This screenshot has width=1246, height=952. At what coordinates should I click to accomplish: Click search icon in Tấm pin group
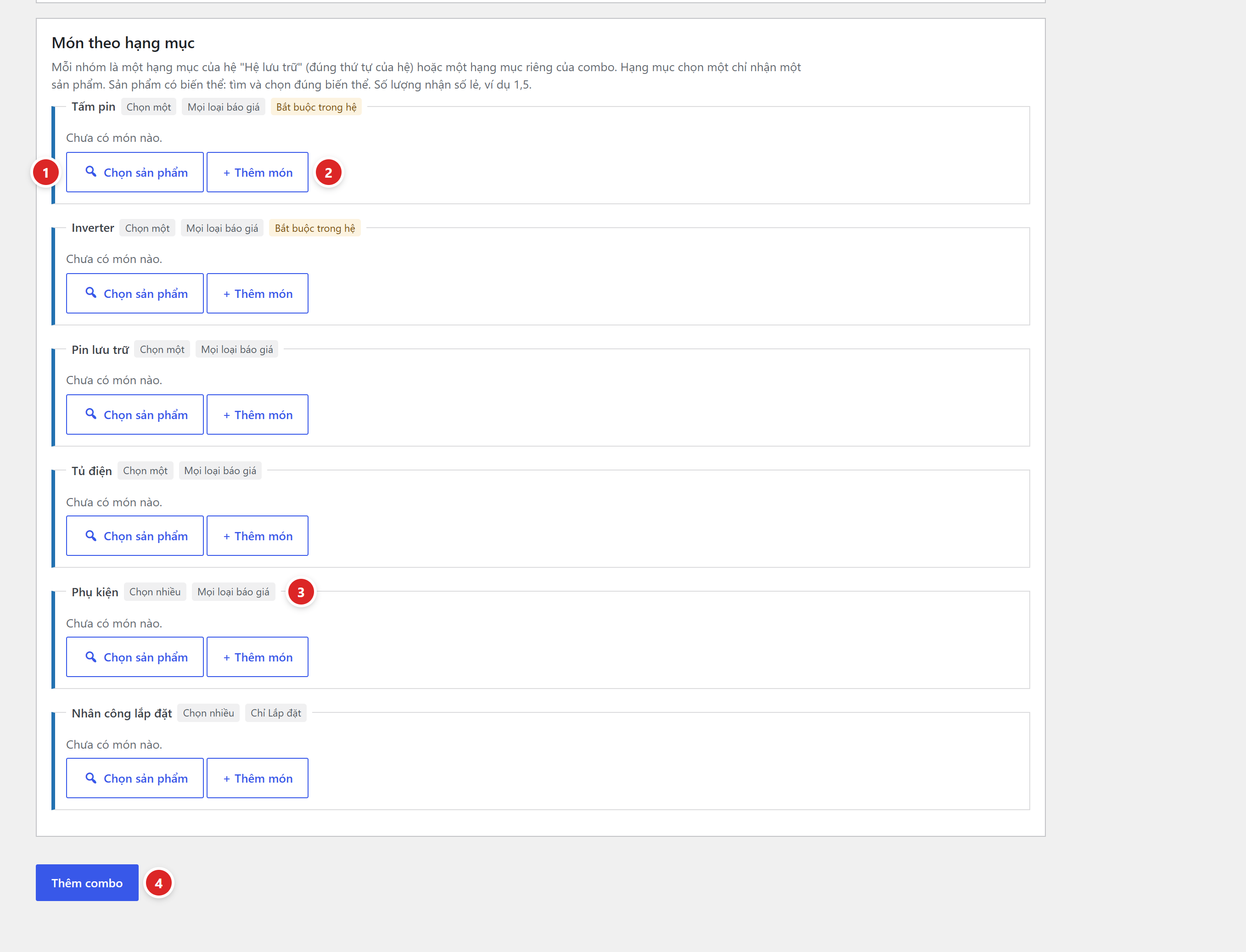click(x=90, y=171)
